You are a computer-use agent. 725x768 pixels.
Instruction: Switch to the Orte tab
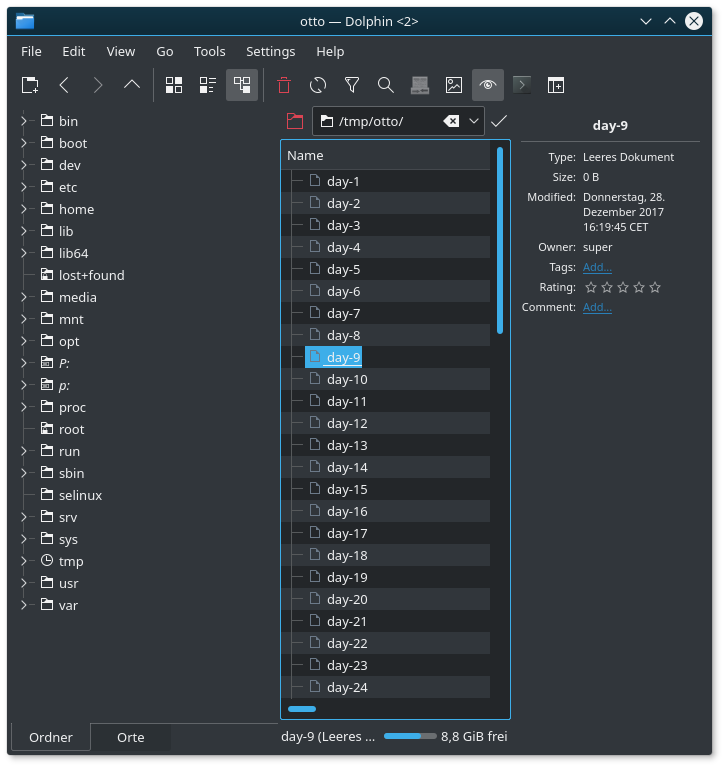click(x=131, y=737)
